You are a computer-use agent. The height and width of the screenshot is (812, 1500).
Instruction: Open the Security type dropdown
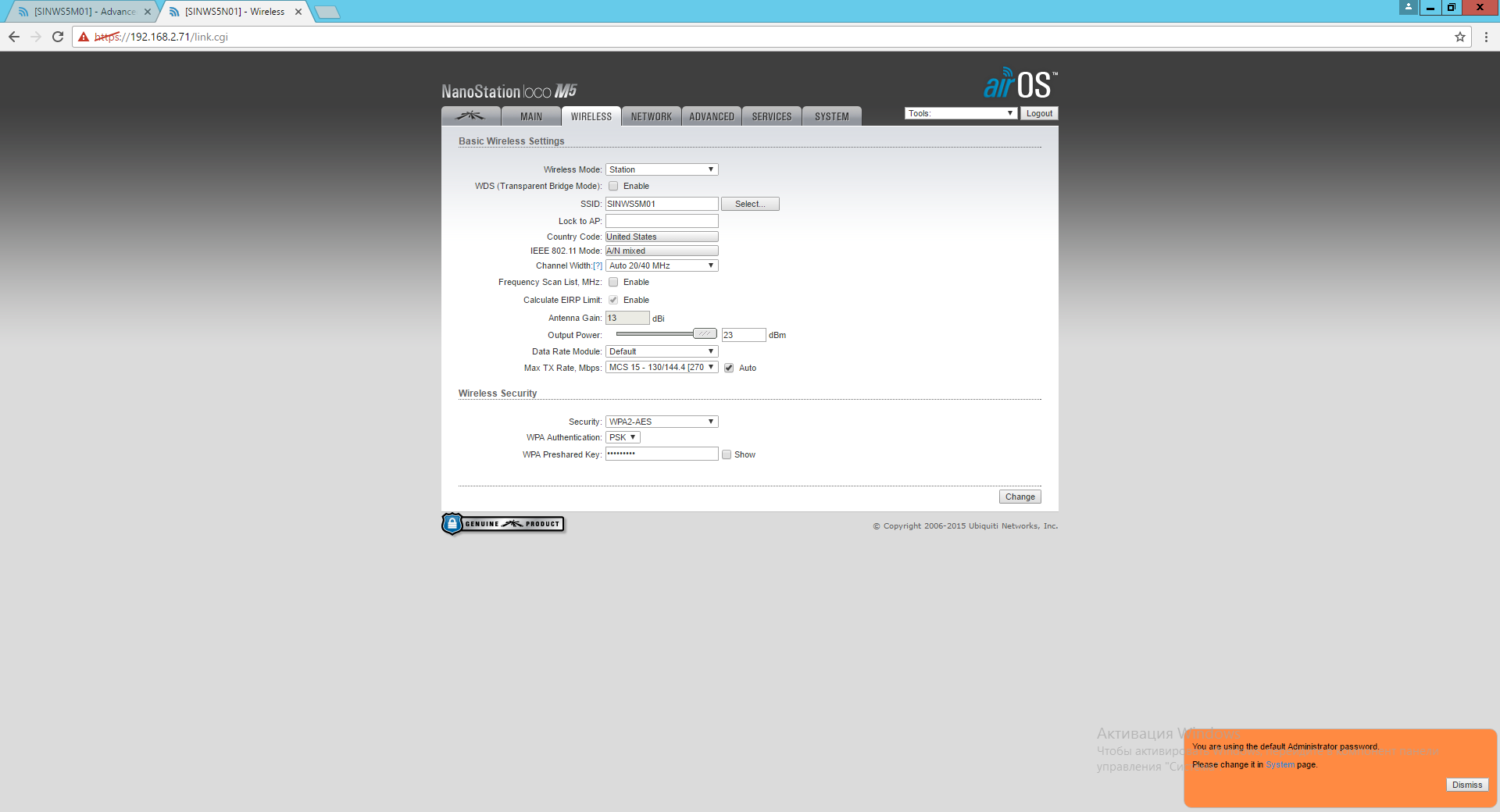(x=661, y=422)
